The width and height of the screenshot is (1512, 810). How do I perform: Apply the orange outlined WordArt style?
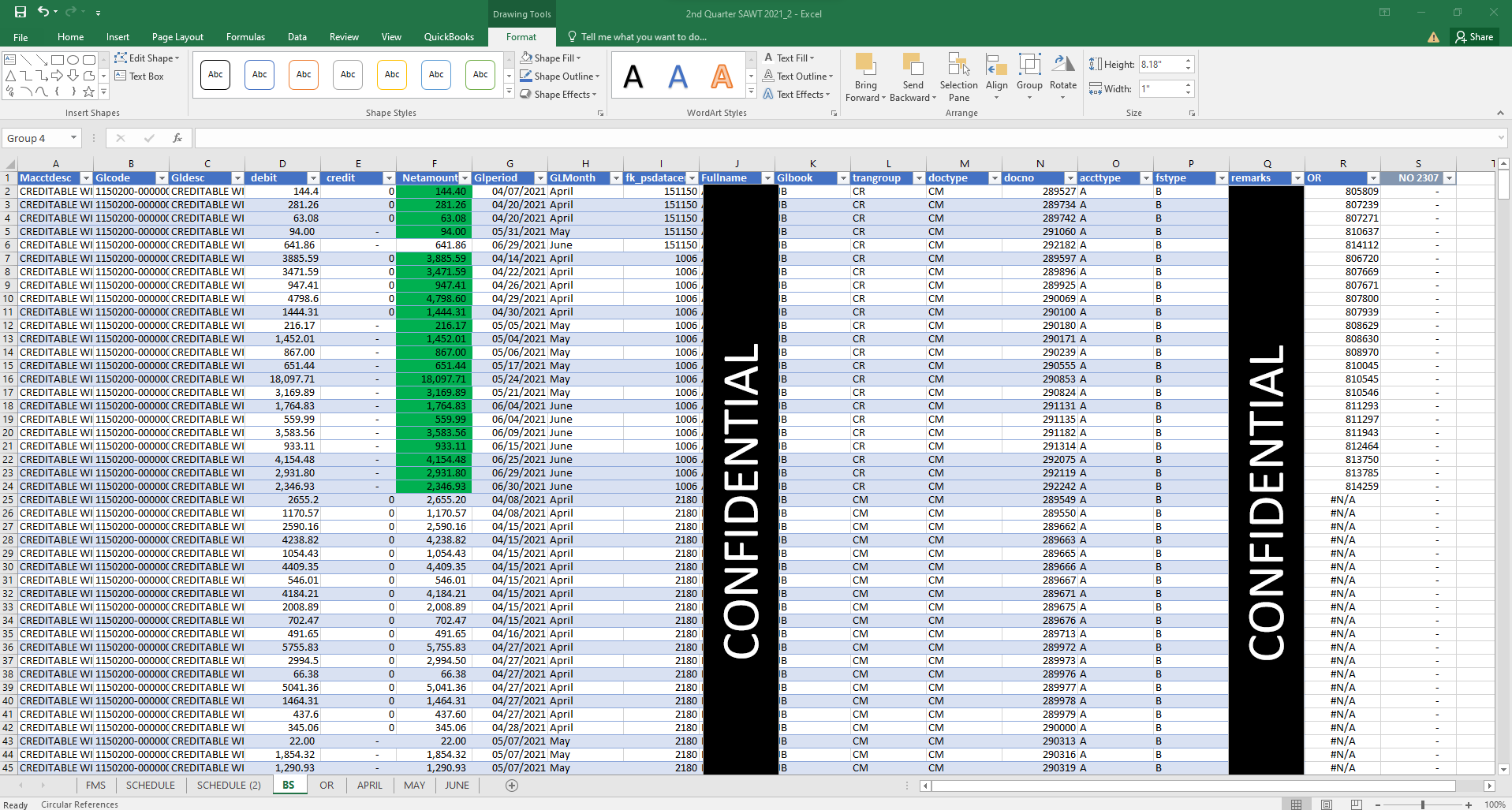[722, 77]
